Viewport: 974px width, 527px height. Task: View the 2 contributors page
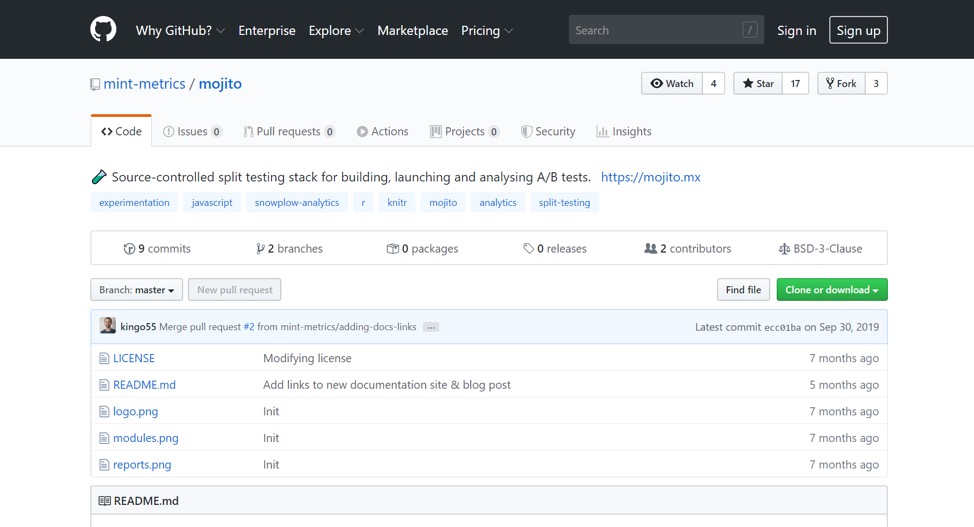688,249
